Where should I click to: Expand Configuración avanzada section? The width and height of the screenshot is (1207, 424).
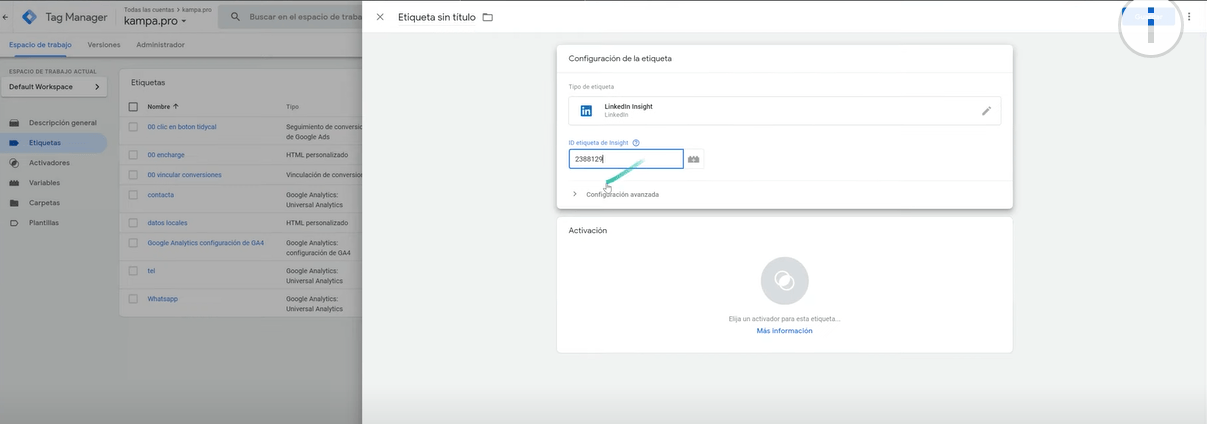tap(616, 194)
